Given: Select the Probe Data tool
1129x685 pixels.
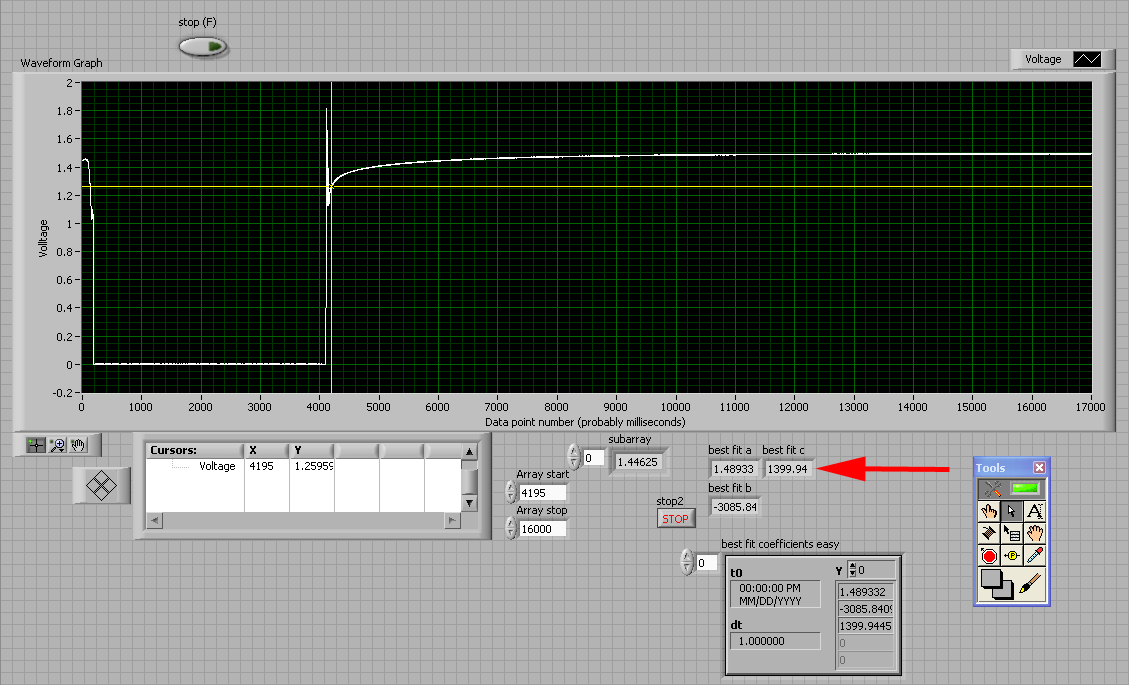Looking at the screenshot, I should 1012,557.
